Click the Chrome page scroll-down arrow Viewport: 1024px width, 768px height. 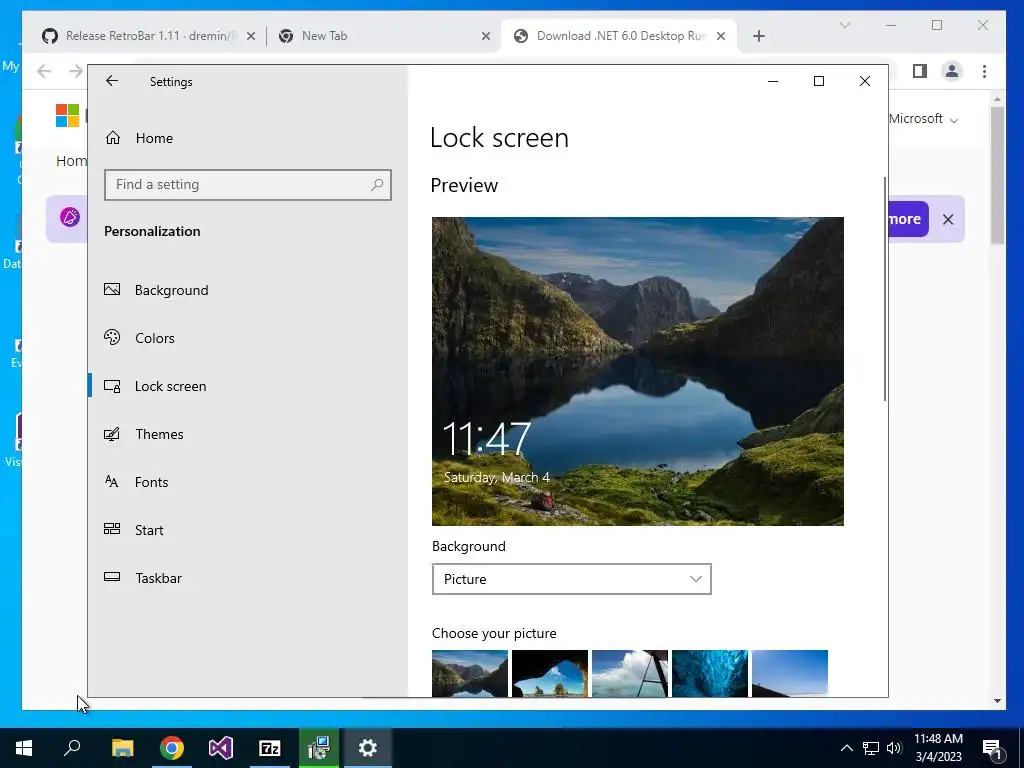click(x=997, y=701)
